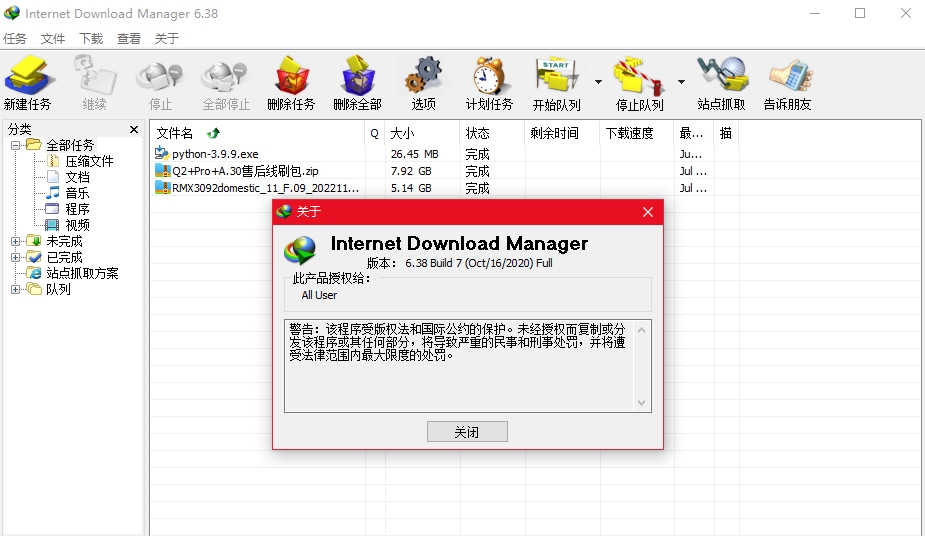Image resolution: width=925 pixels, height=536 pixels.
Task: Sort by the Time Left (剩余时间) column header
Action: click(x=562, y=133)
